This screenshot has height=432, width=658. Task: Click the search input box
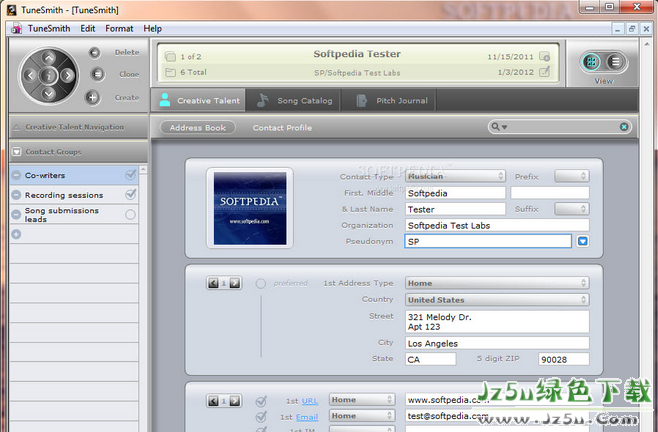pos(562,127)
